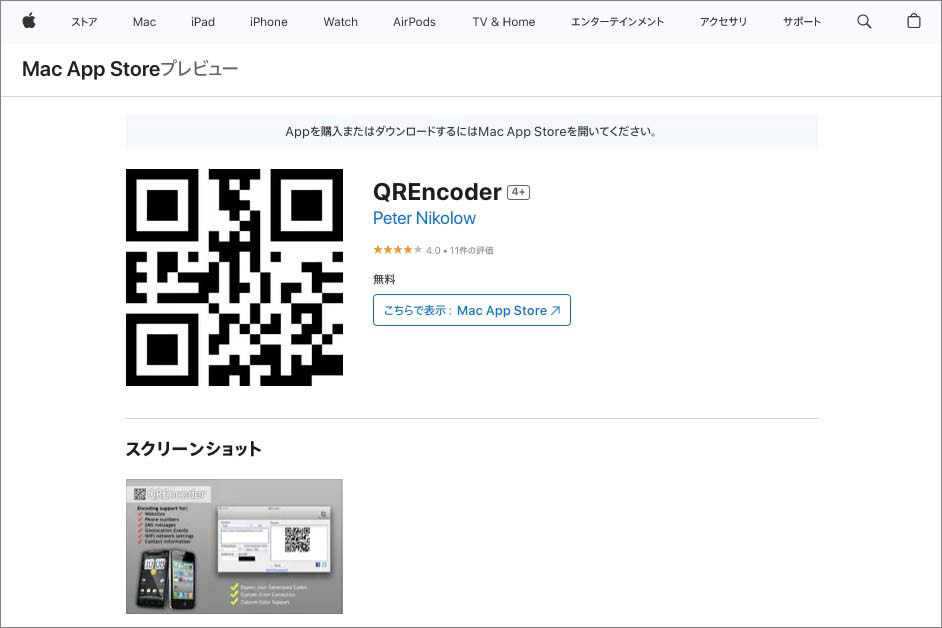942x628 pixels.
Task: Click こちらで表示：Mac App Store button
Action: click(471, 310)
